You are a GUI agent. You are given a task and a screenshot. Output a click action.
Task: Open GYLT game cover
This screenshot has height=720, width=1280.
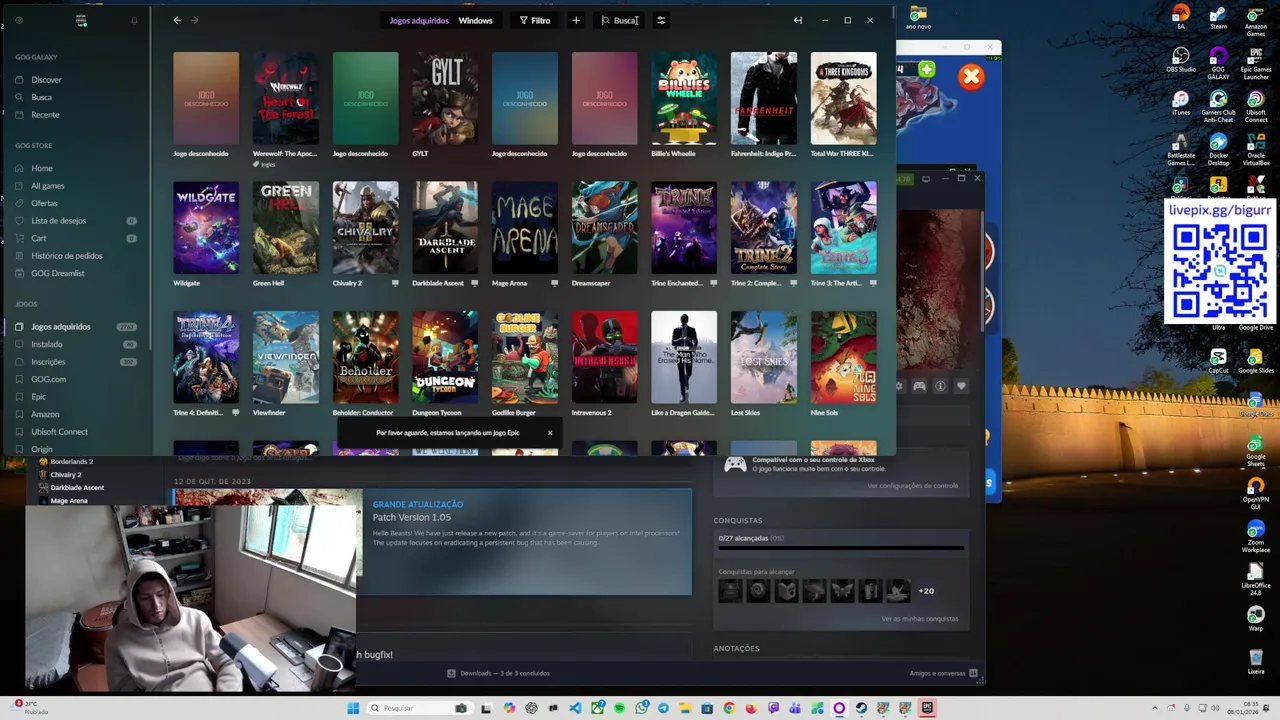click(x=445, y=99)
